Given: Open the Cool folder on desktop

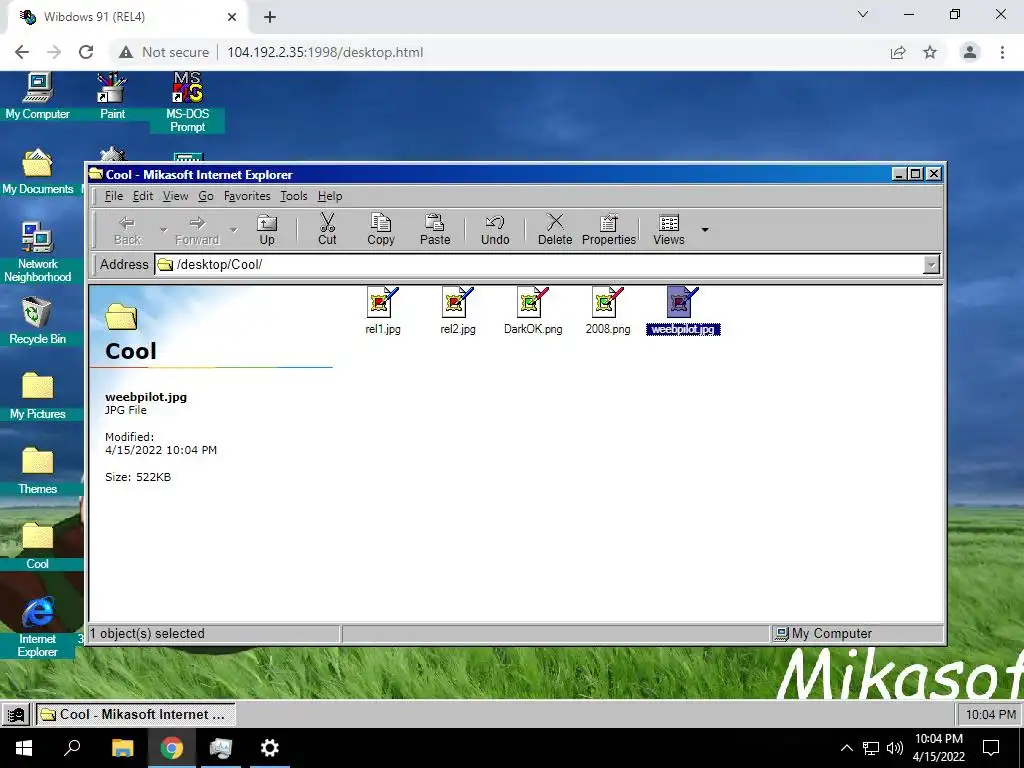Looking at the screenshot, I should point(37,546).
